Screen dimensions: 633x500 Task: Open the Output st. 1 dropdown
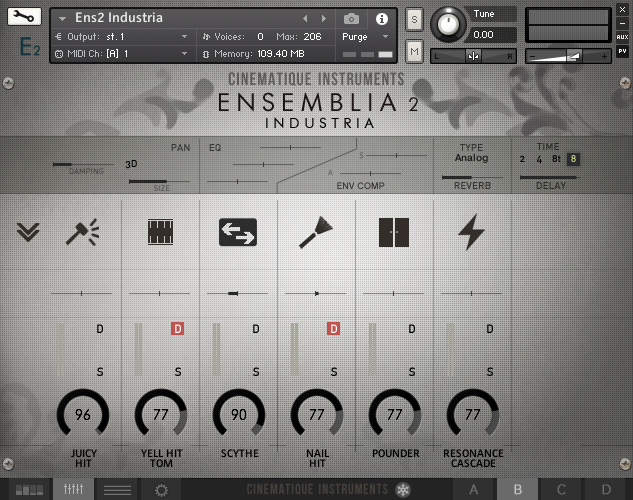121,37
